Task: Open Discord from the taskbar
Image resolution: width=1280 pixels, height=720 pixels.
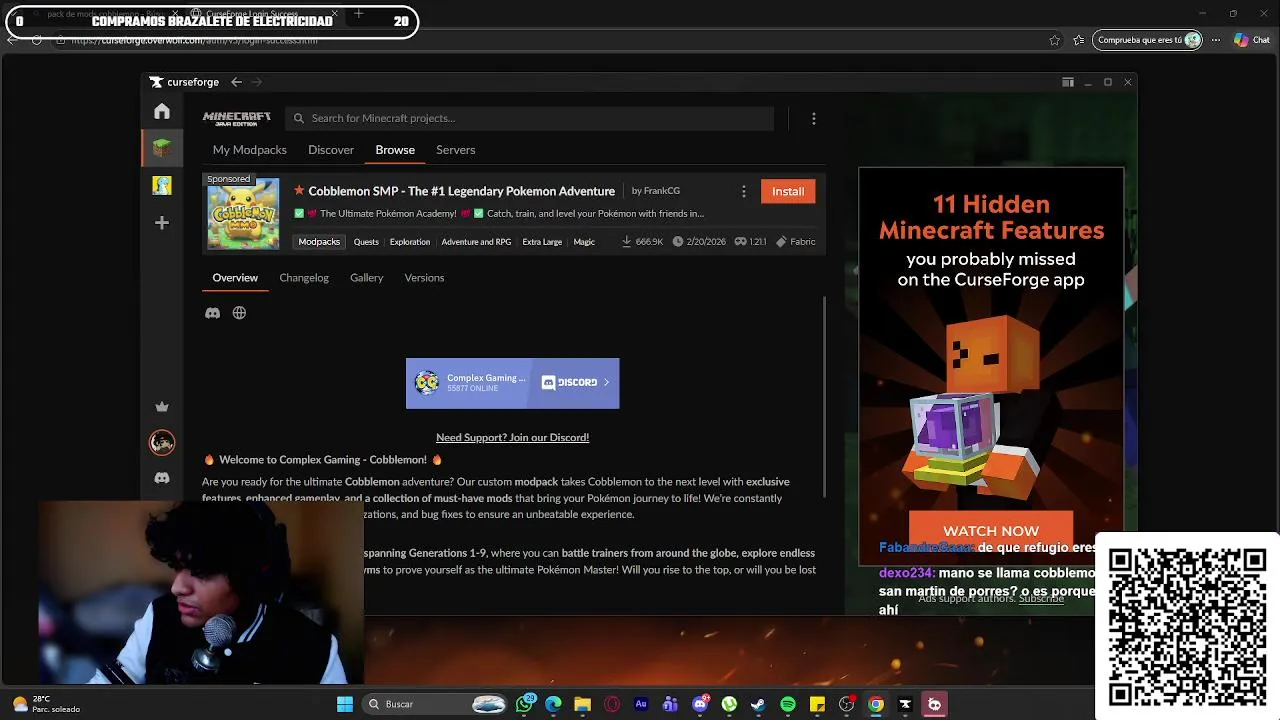Action: pos(700,704)
